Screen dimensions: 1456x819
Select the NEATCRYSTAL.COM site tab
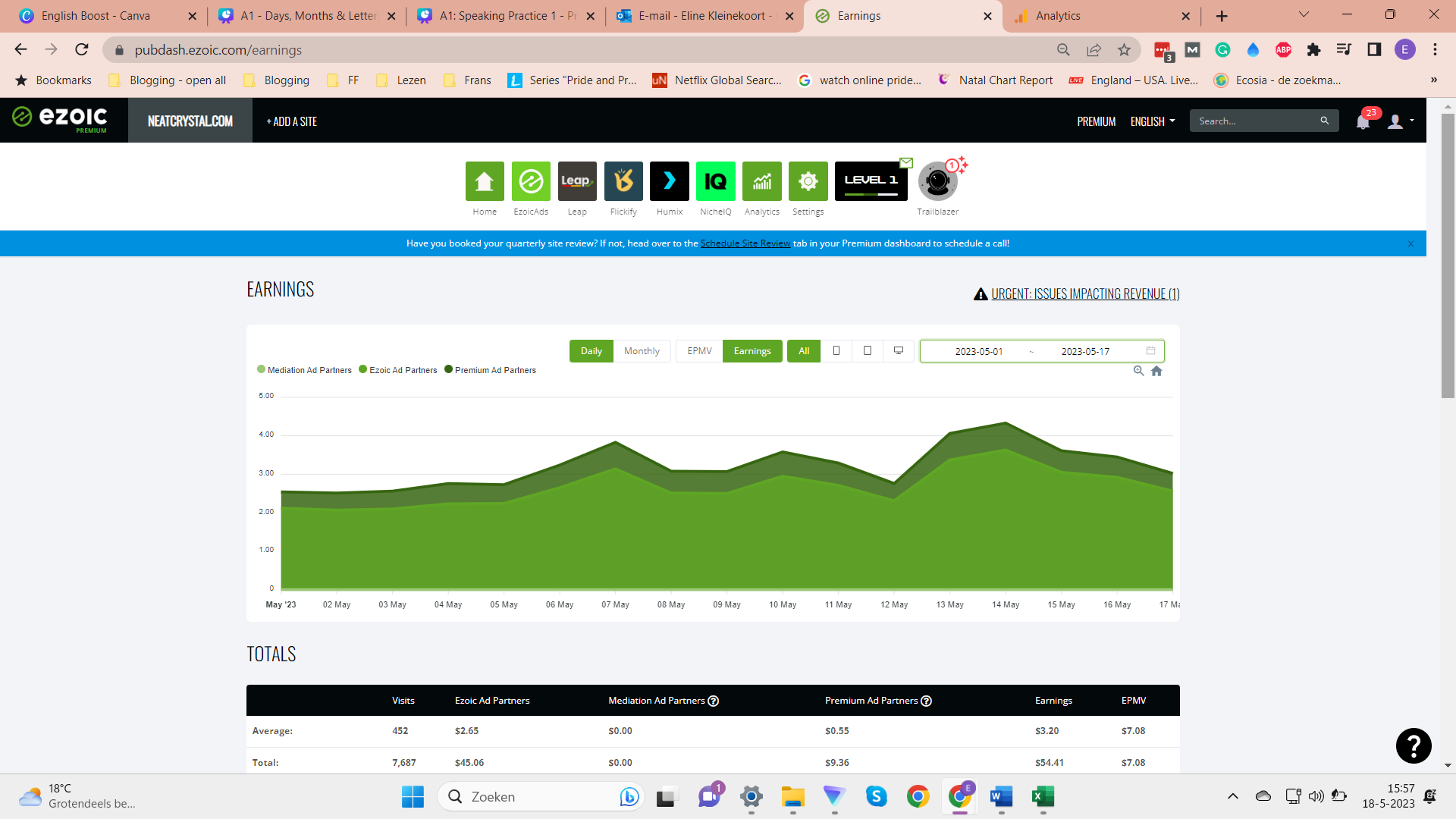(190, 121)
